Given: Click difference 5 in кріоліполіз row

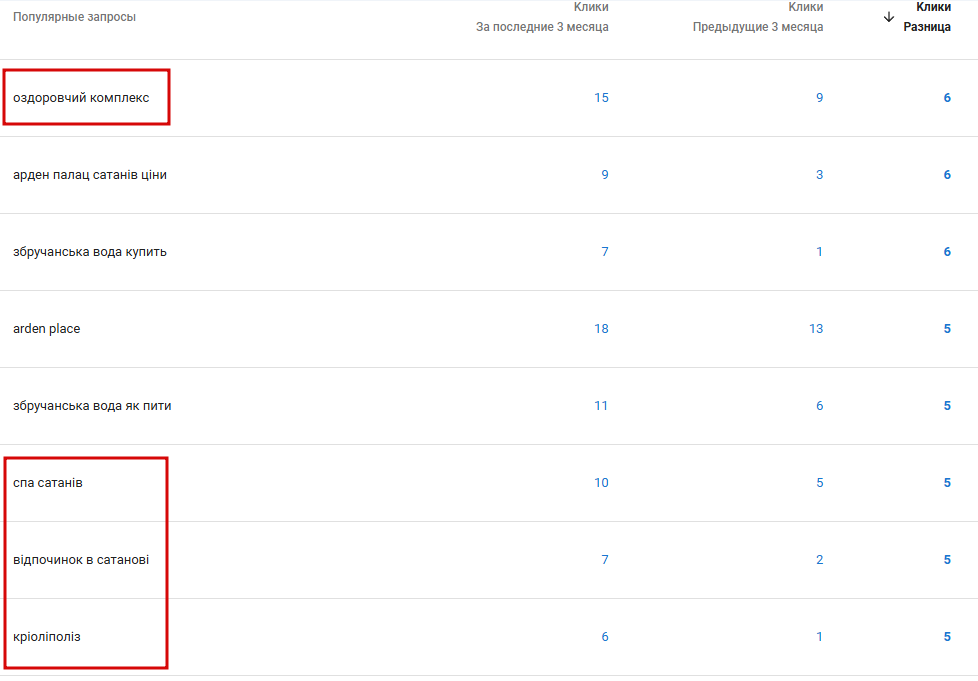Looking at the screenshot, I should point(947,637).
